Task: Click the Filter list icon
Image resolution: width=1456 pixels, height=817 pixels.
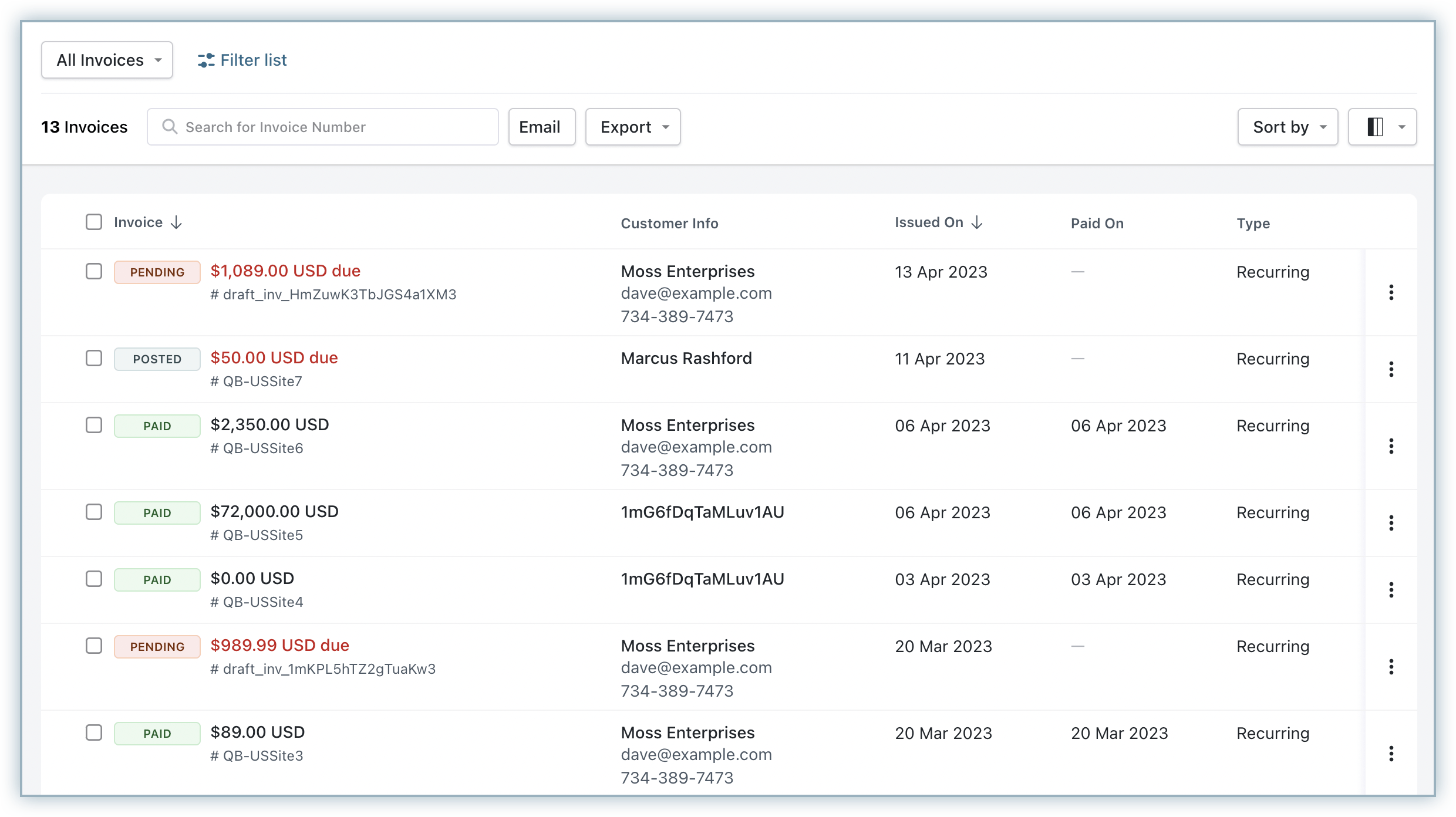Action: coord(205,60)
